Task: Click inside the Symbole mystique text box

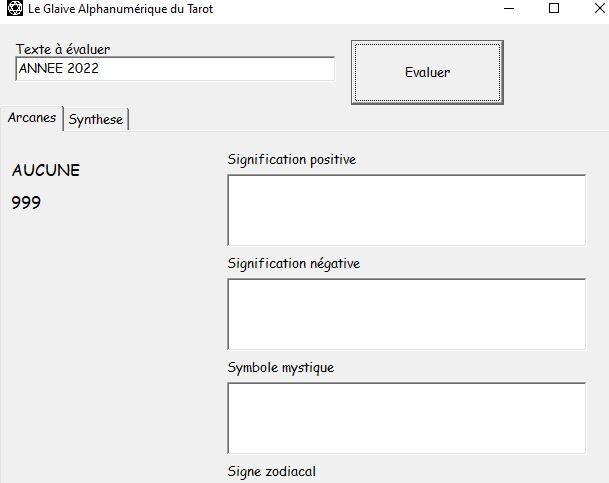Action: [406, 418]
